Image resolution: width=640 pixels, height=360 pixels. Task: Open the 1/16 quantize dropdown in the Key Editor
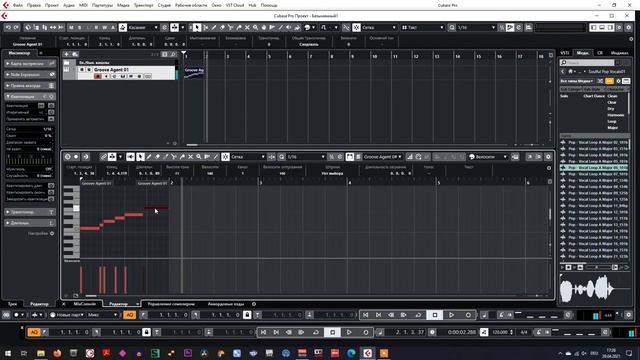coord(306,157)
